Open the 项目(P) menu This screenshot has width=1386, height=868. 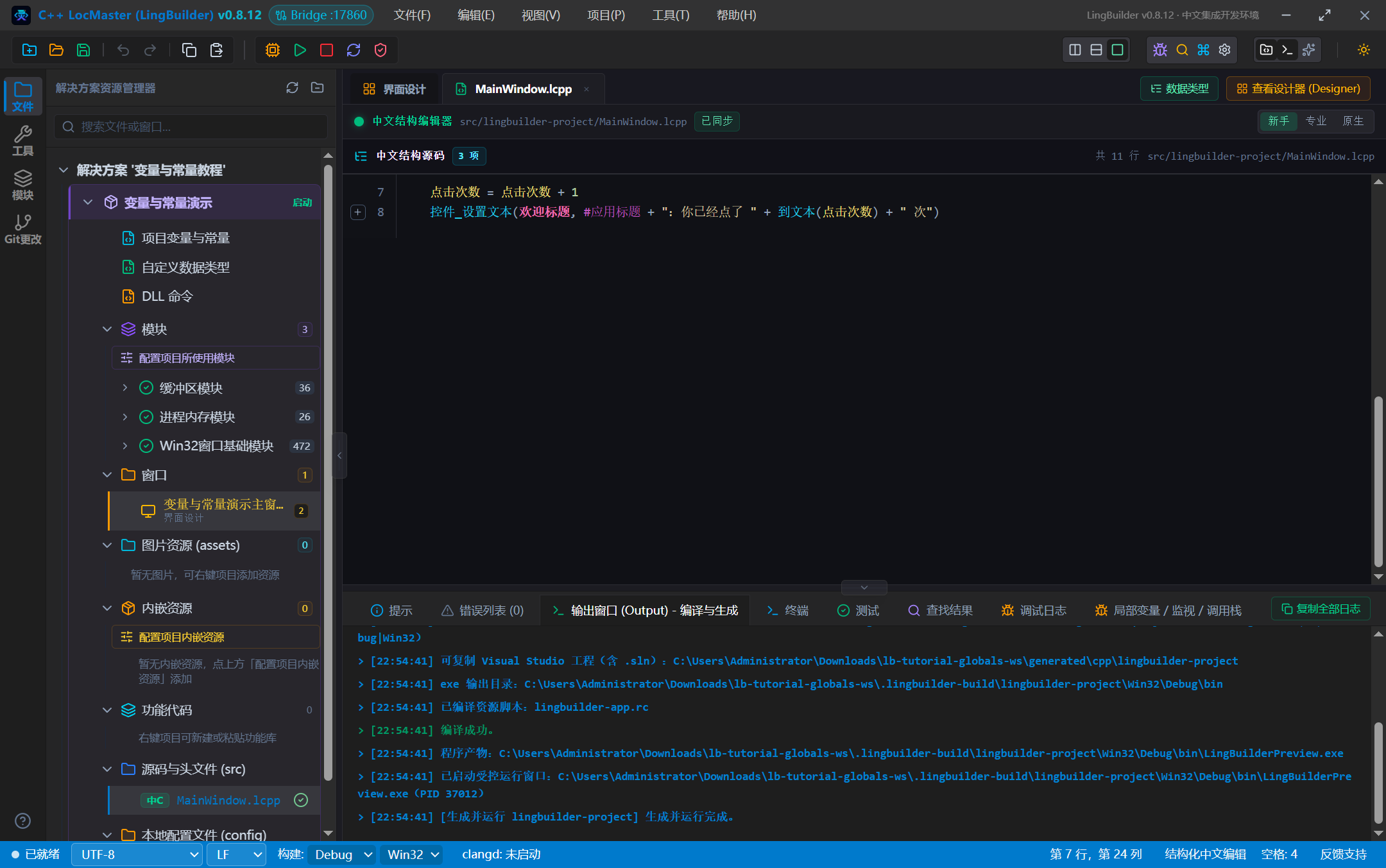[x=606, y=15]
